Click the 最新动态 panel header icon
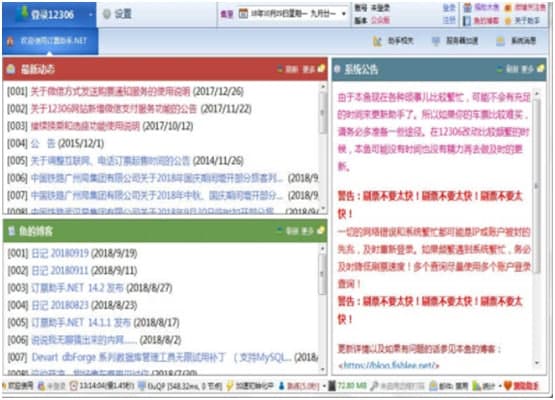The height and width of the screenshot is (400, 555). pyautogui.click(x=11, y=69)
